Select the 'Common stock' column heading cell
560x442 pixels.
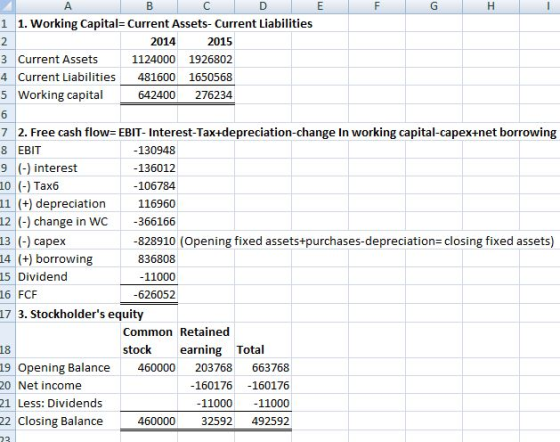coord(149,340)
